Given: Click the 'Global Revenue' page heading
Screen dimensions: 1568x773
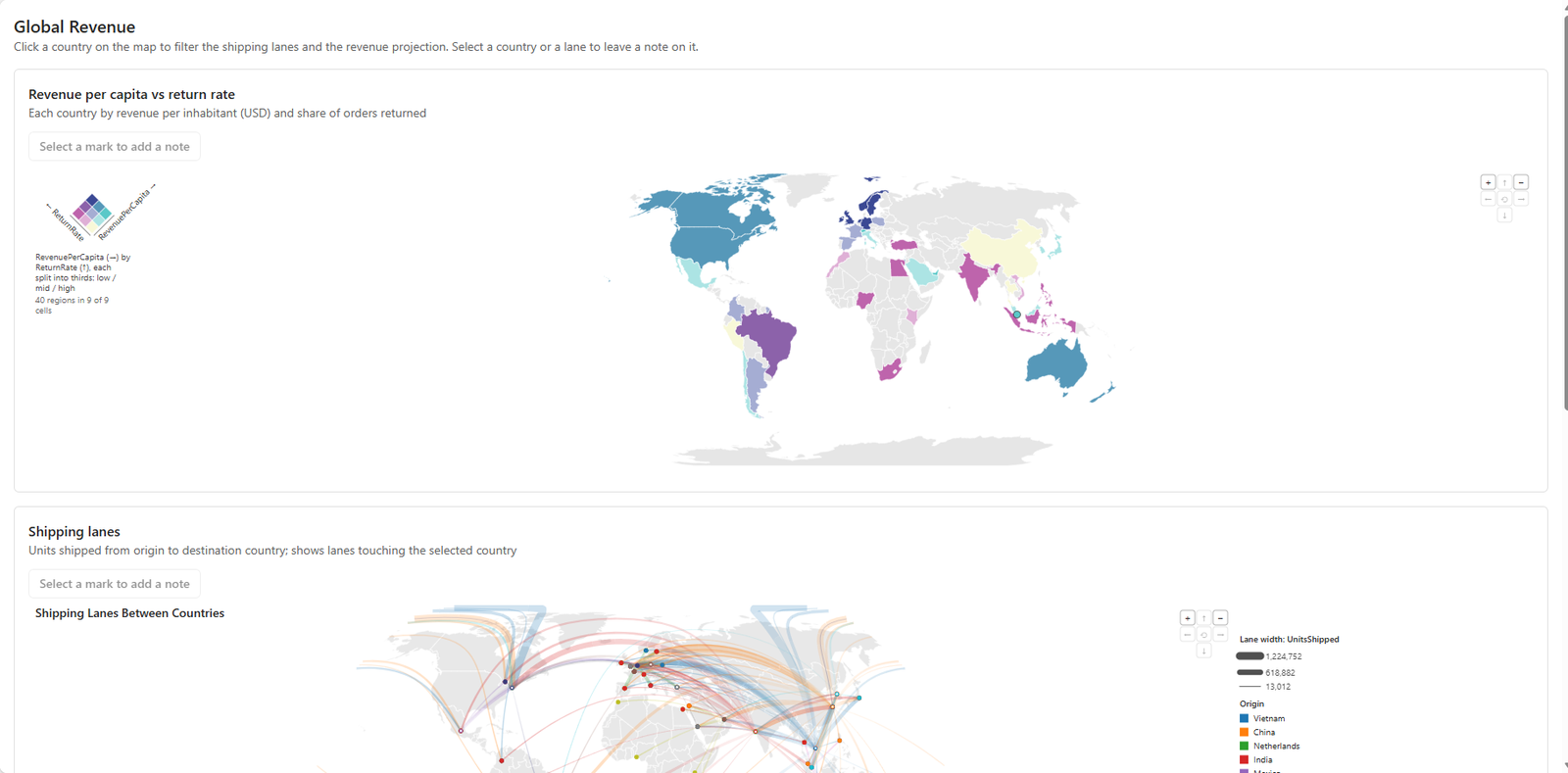Looking at the screenshot, I should [x=74, y=27].
